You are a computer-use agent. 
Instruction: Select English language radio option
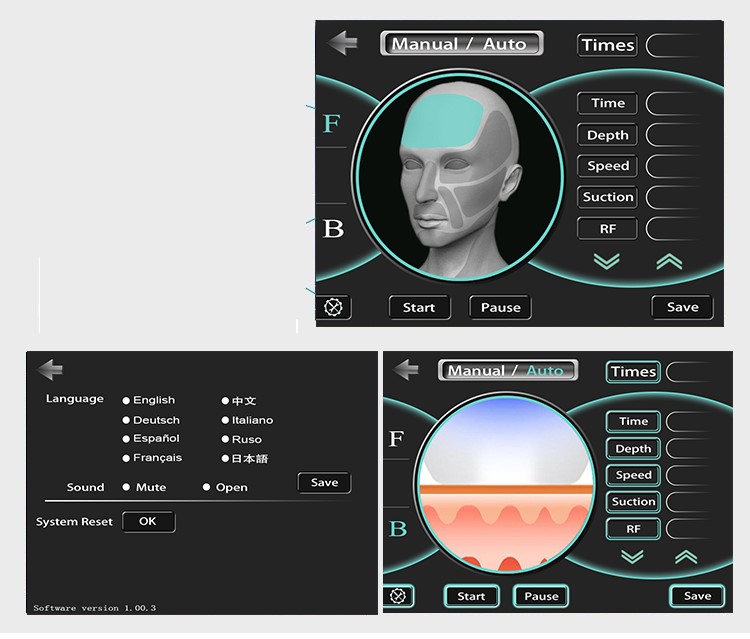point(126,400)
